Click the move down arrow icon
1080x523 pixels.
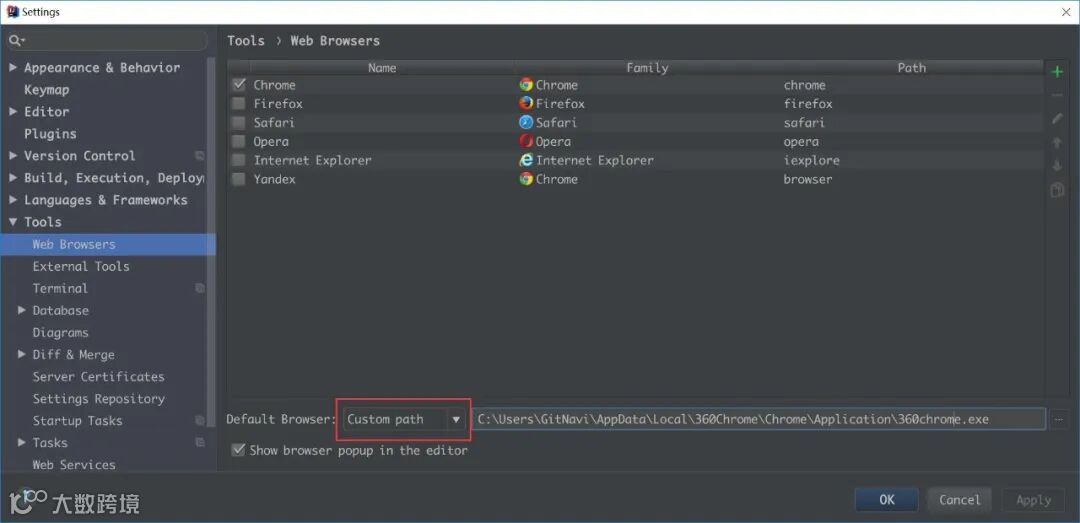[1057, 166]
